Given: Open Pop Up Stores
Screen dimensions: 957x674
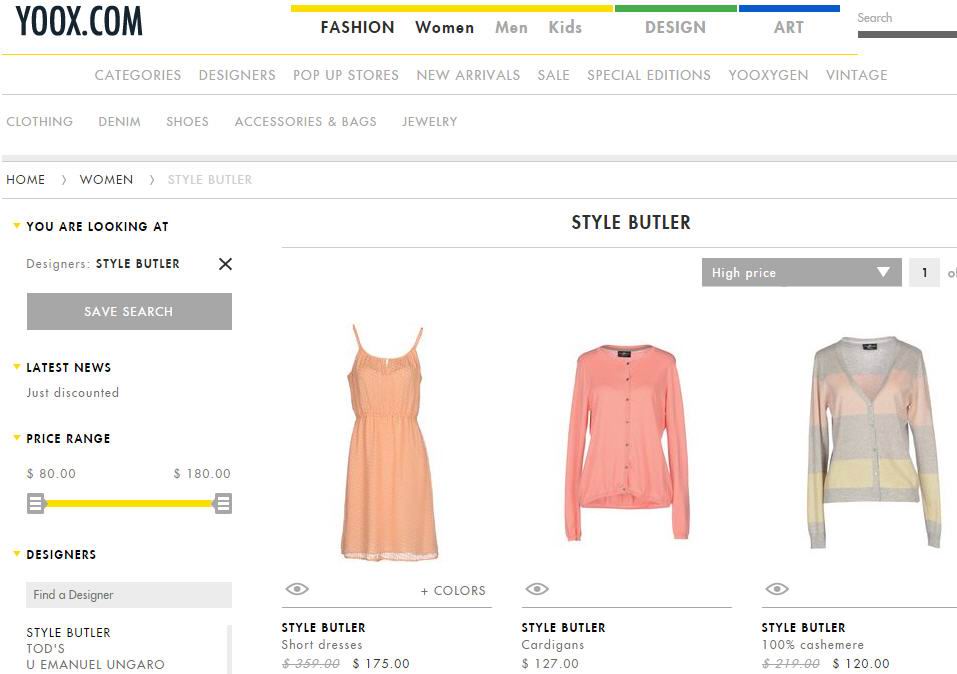Looking at the screenshot, I should click(x=346, y=75).
